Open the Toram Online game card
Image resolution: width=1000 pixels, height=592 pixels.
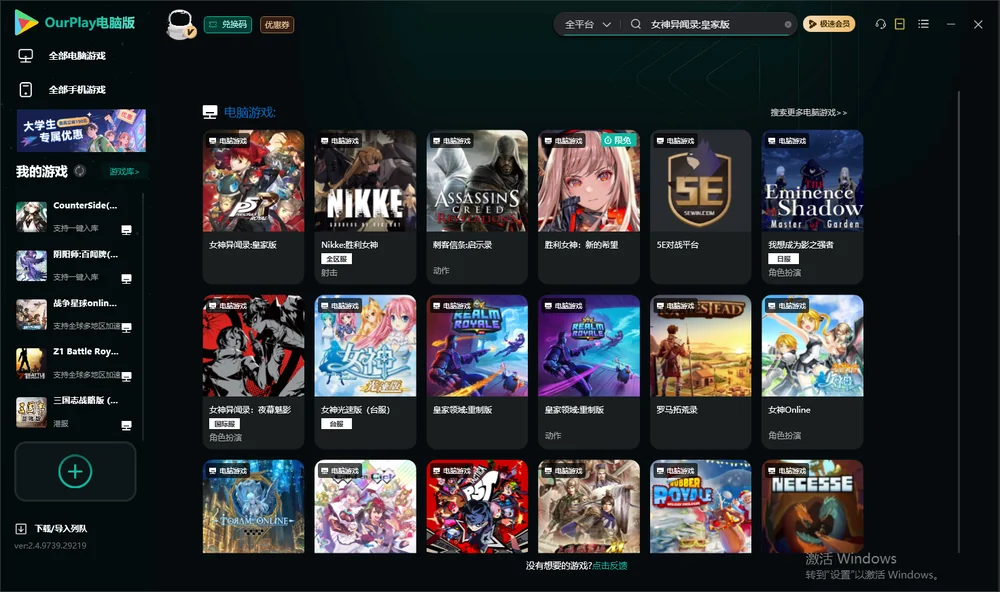[253, 507]
